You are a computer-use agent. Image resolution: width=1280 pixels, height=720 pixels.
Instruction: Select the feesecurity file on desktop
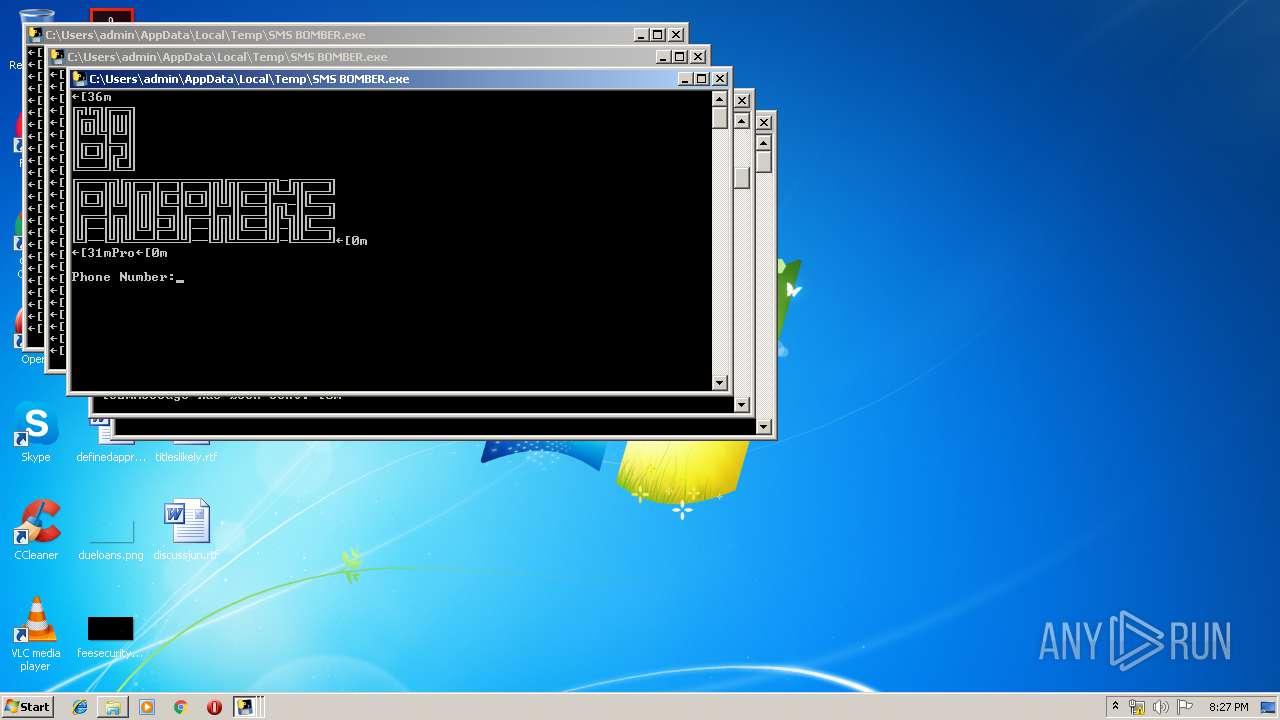(x=110, y=636)
